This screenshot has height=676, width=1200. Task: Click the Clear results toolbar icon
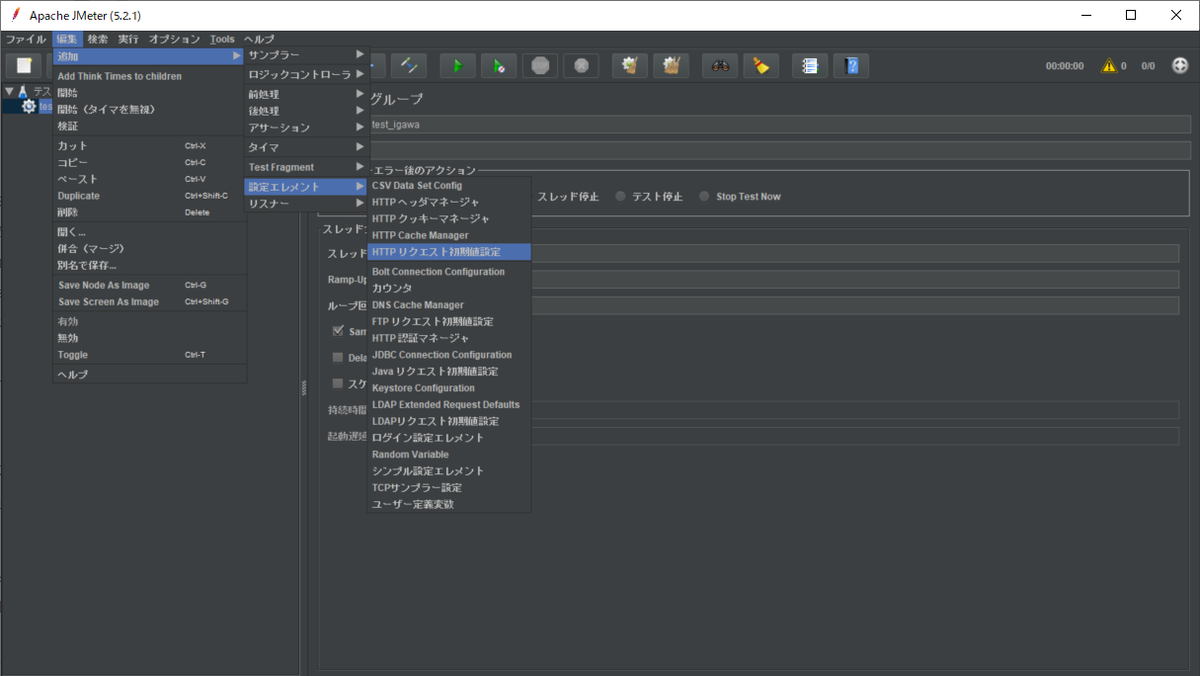(630, 66)
